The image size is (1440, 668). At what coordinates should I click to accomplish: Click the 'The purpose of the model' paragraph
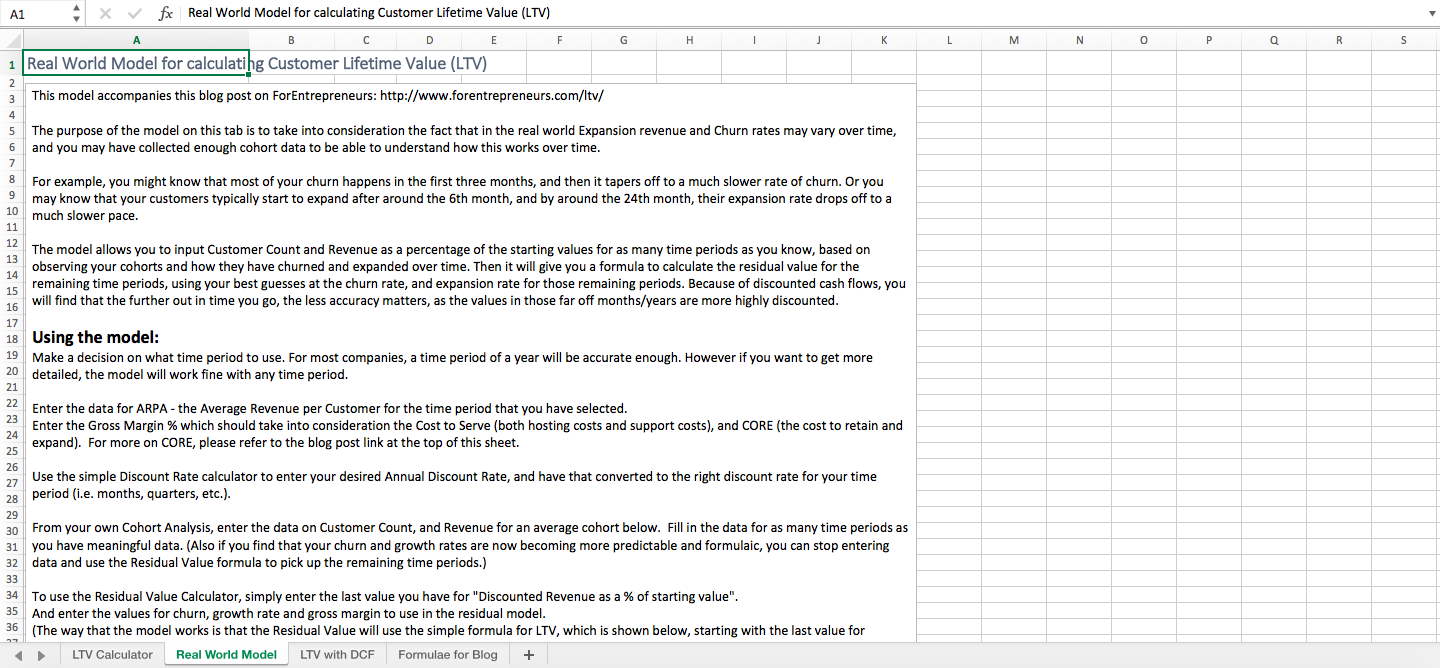pos(464,139)
